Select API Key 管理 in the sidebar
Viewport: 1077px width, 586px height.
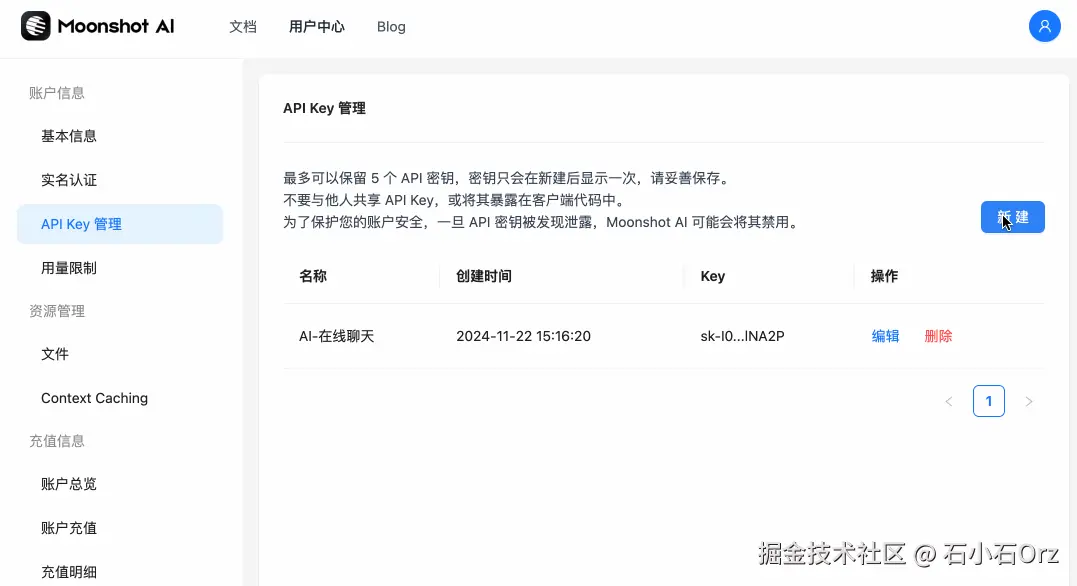tap(120, 224)
